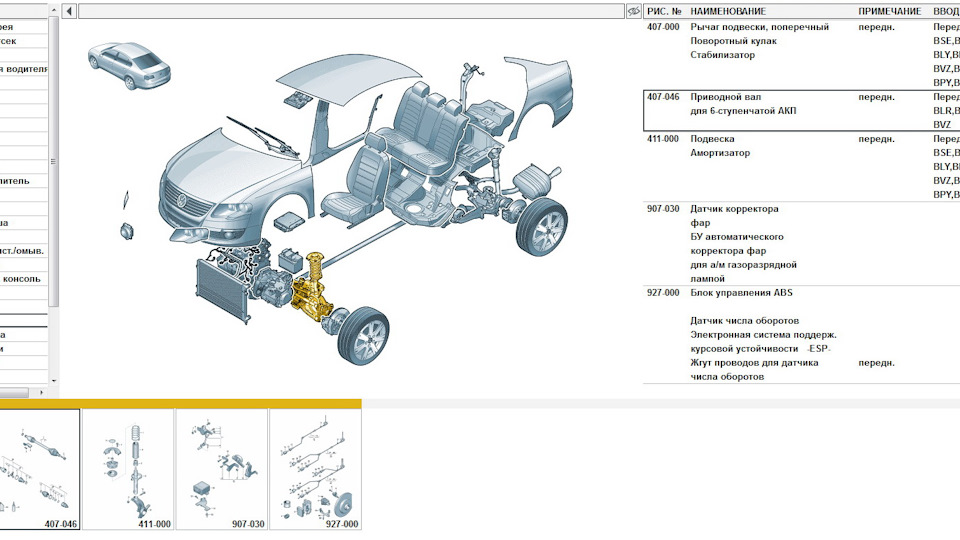
Task: Select the car battery in illustration
Action: [x=290, y=258]
